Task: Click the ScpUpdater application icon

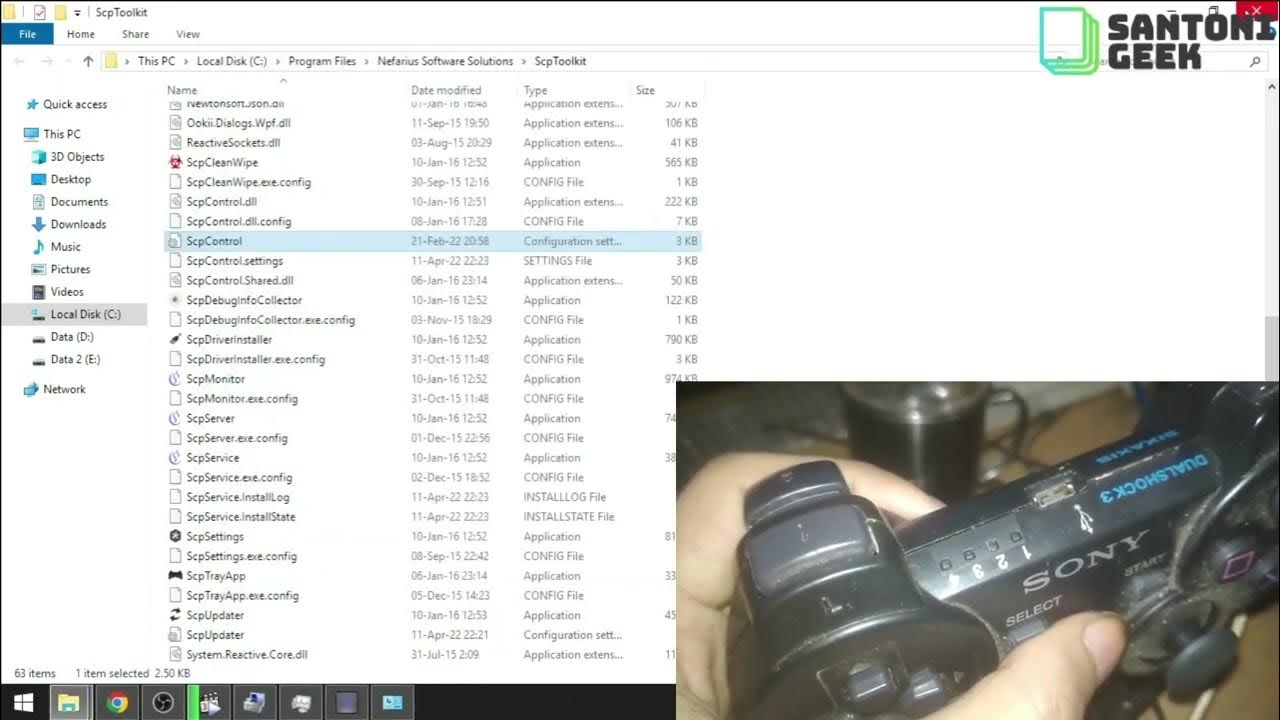Action: (x=175, y=615)
